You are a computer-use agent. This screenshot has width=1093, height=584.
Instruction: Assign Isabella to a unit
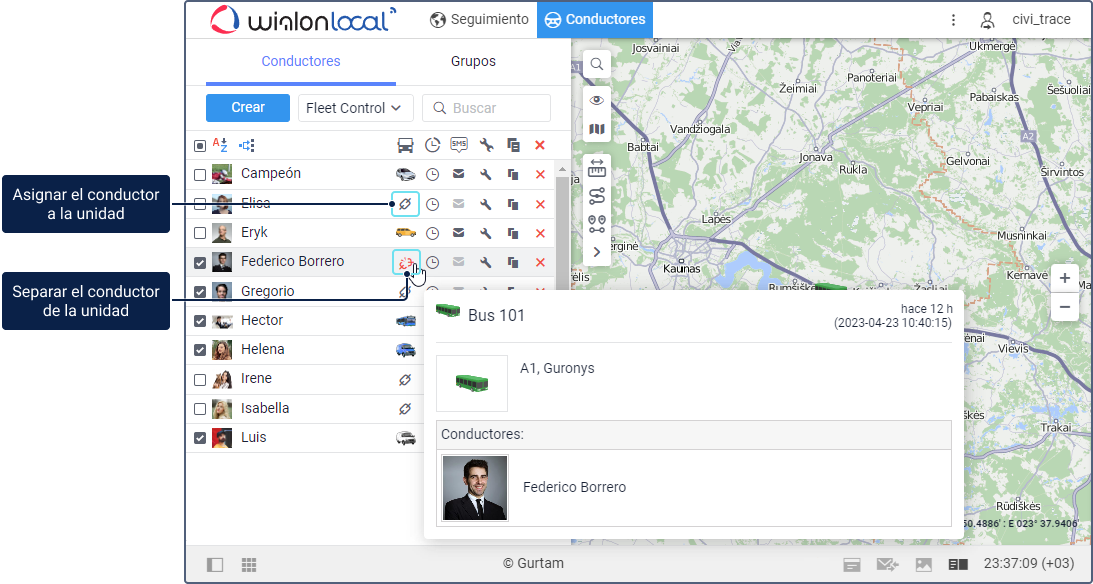pos(405,408)
